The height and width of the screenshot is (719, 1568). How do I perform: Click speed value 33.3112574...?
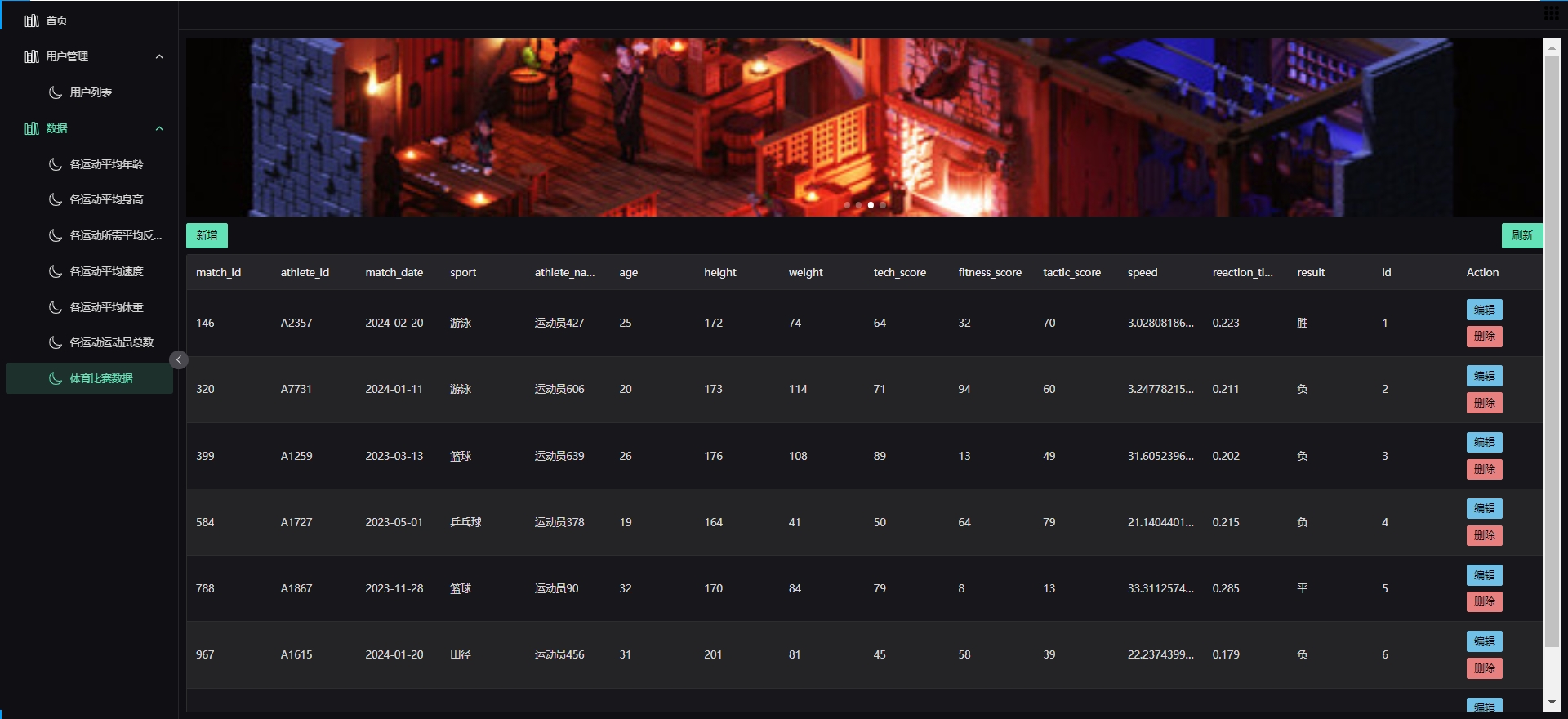[1160, 589]
